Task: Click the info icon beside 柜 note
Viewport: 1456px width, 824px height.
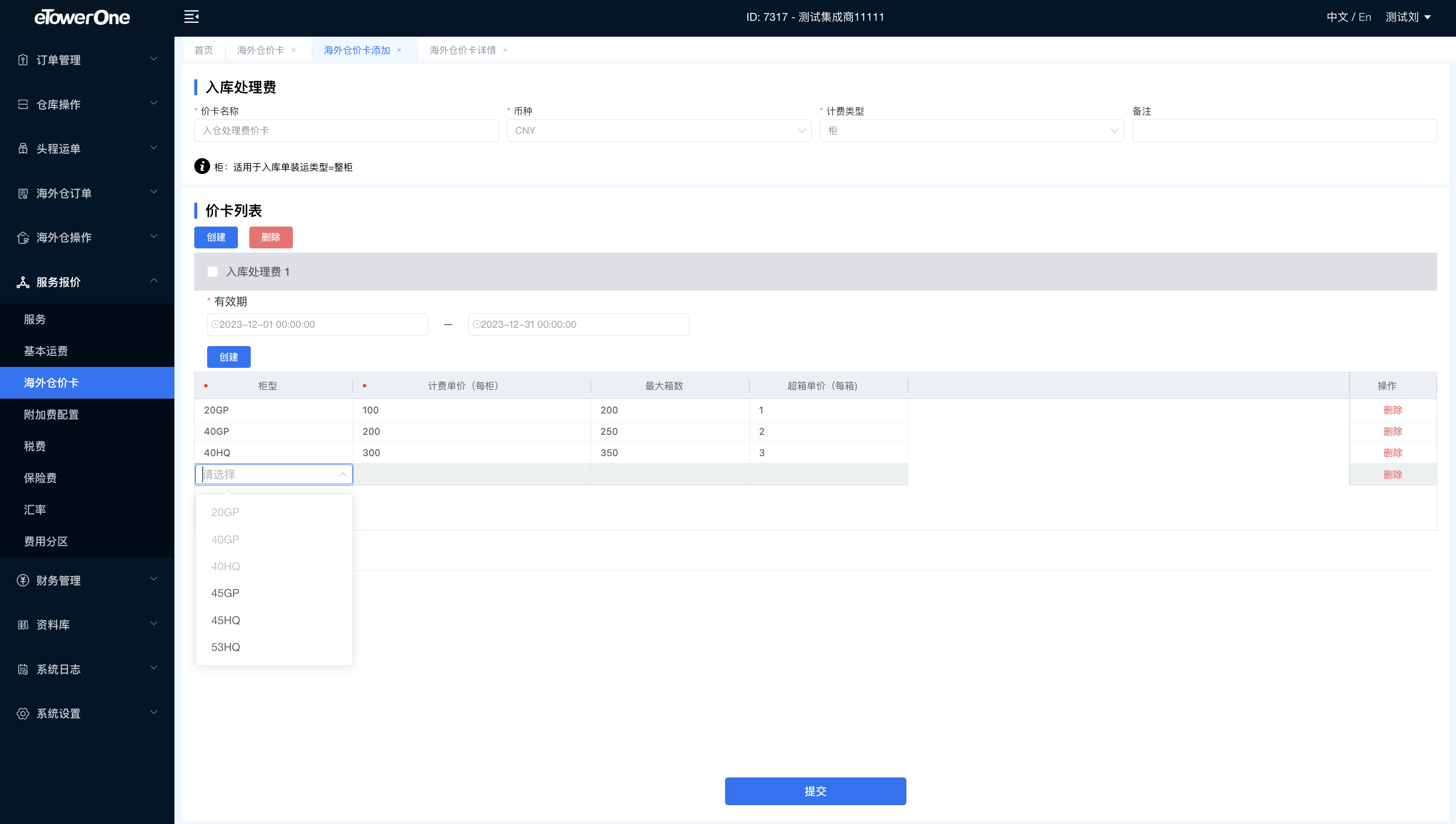Action: coord(202,167)
